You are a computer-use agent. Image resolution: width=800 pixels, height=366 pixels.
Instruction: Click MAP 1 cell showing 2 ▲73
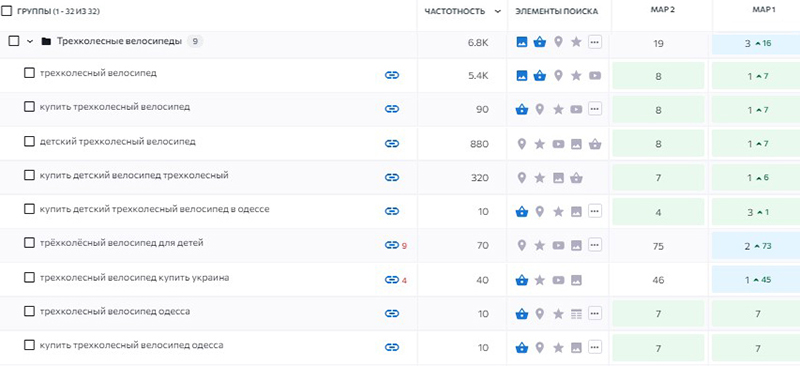[757, 246]
